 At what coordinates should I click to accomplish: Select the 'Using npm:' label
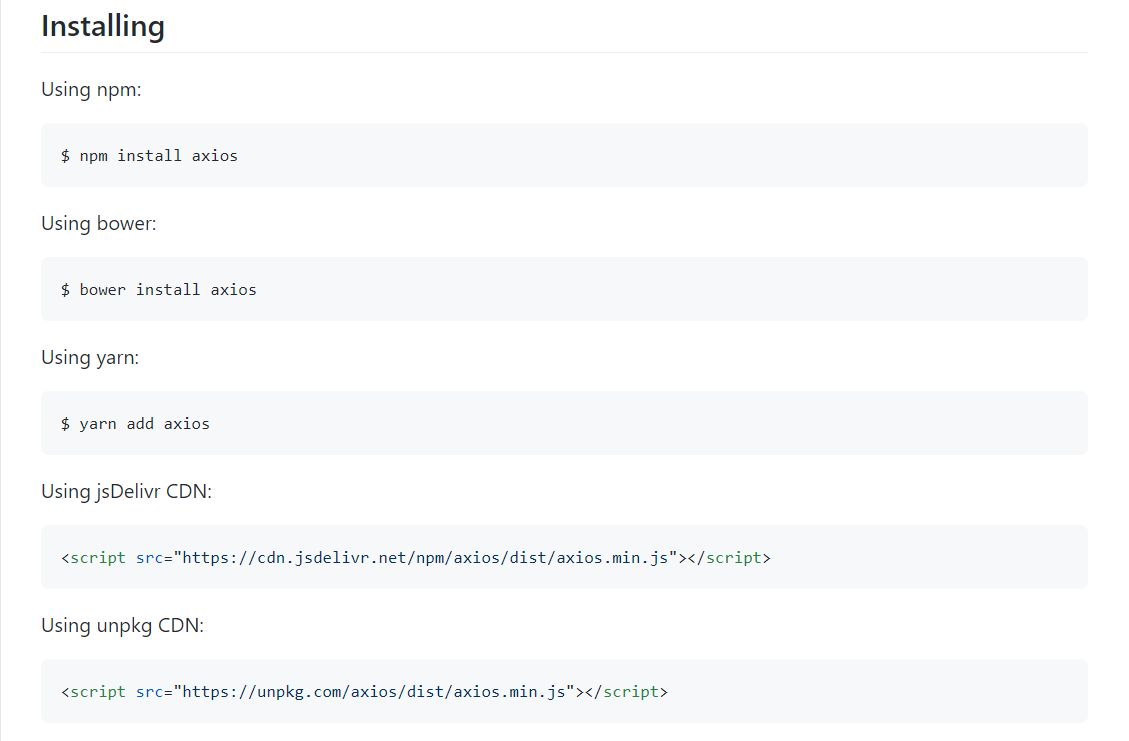click(x=91, y=89)
